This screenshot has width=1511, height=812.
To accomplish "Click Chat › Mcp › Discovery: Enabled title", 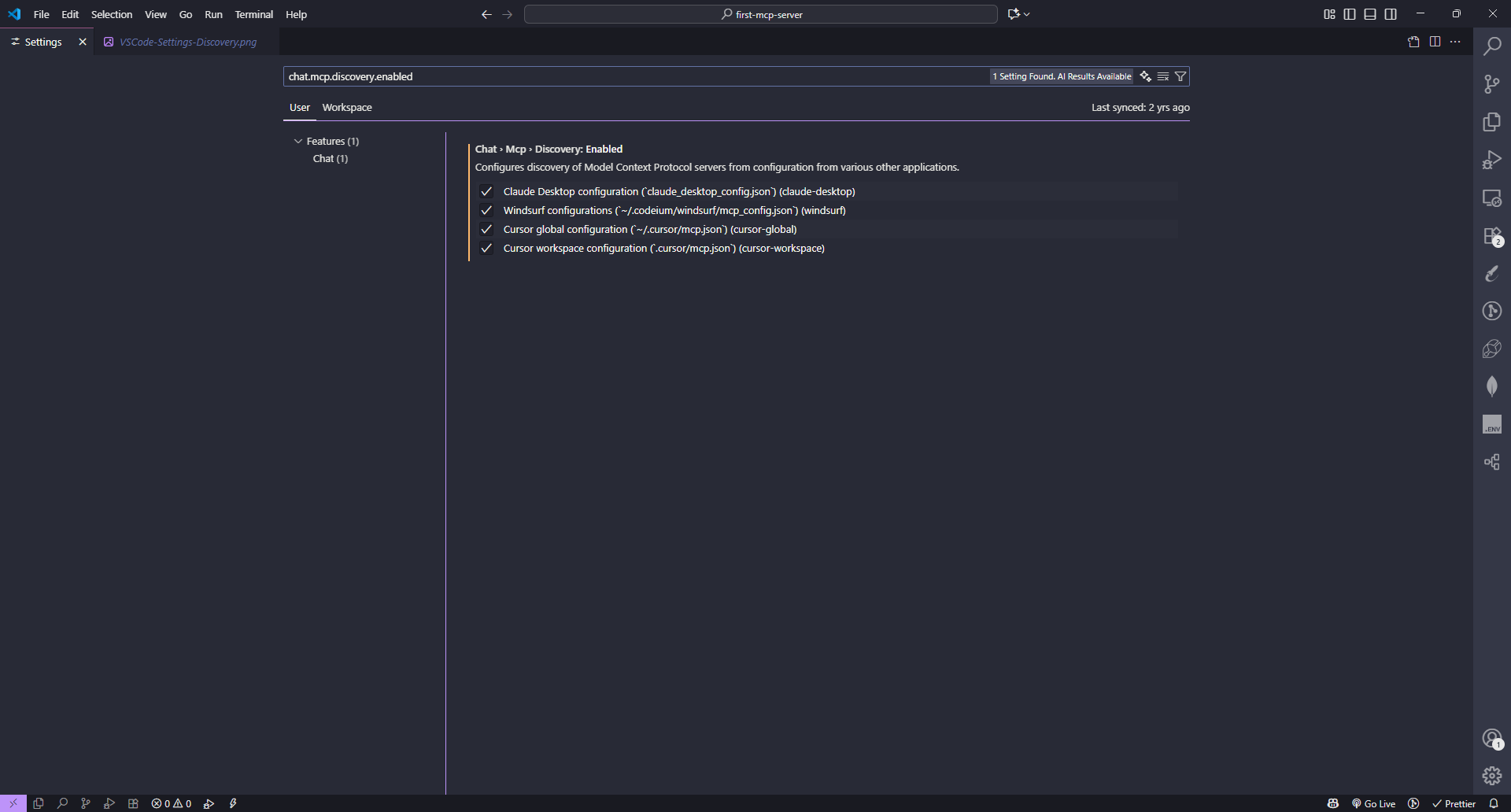I will (x=549, y=149).
